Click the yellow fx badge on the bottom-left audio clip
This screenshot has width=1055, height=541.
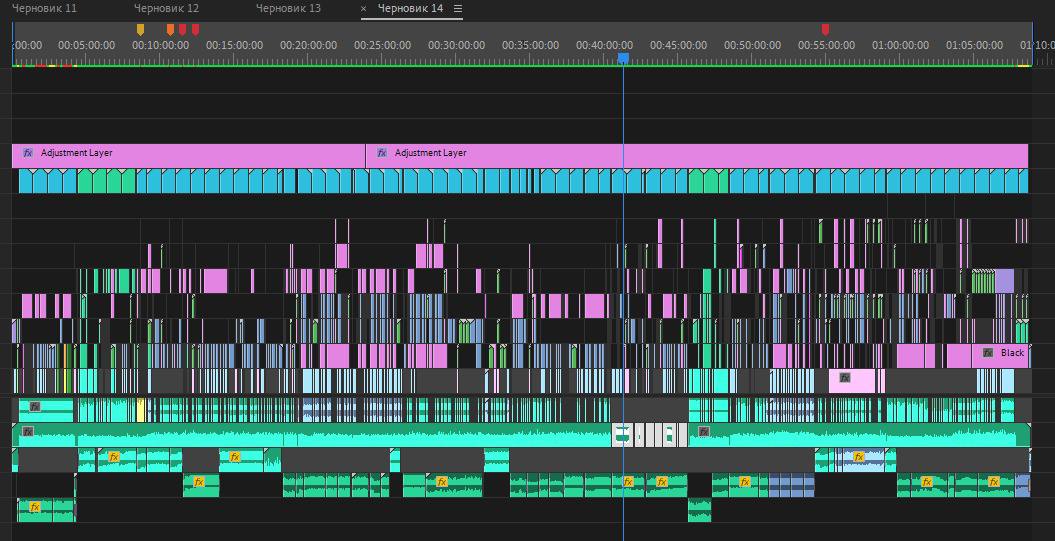coord(35,508)
